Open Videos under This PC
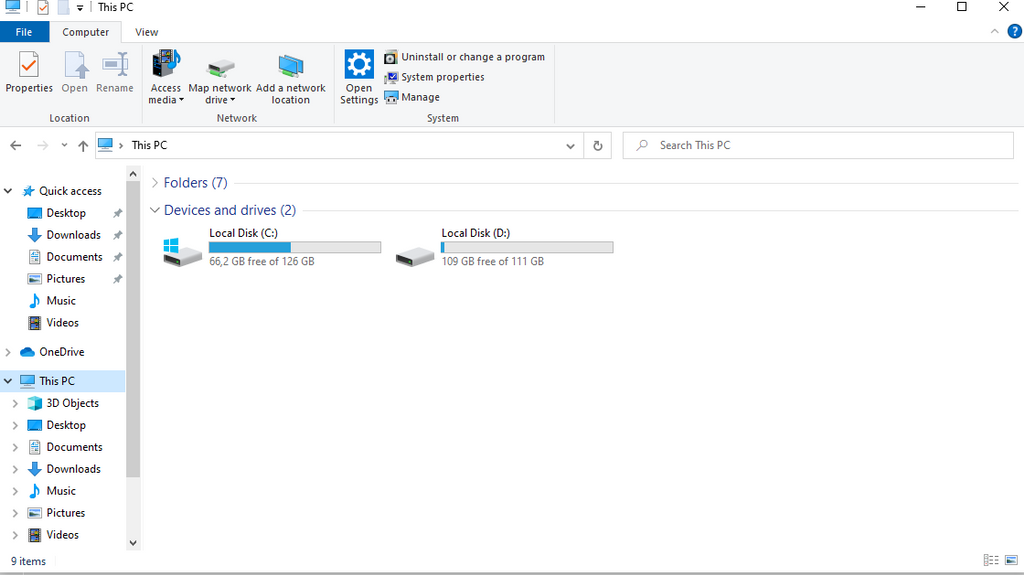Viewport: 1024px width, 575px height. click(62, 534)
